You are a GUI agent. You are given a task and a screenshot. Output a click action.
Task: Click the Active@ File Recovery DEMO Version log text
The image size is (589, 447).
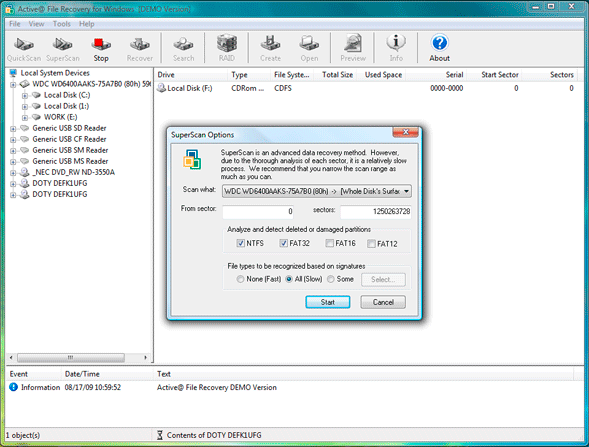coord(217,387)
